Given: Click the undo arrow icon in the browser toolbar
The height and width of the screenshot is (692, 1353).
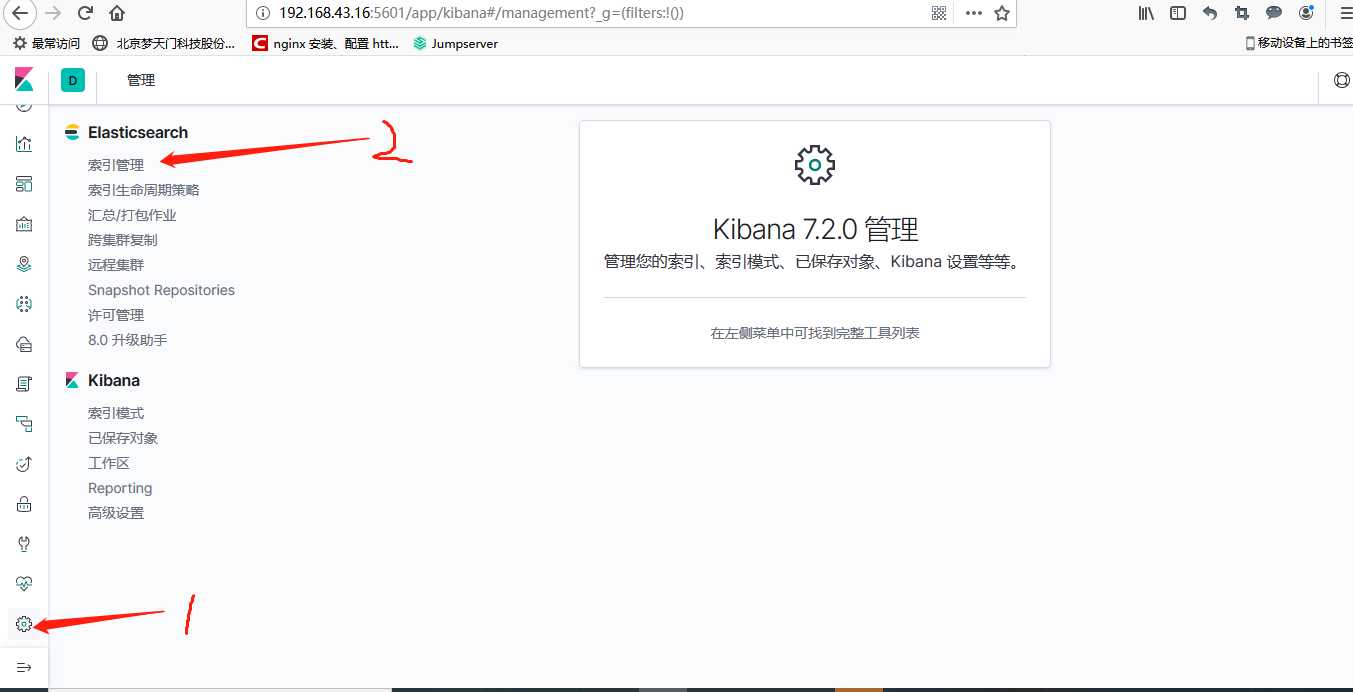Looking at the screenshot, I should [1210, 13].
